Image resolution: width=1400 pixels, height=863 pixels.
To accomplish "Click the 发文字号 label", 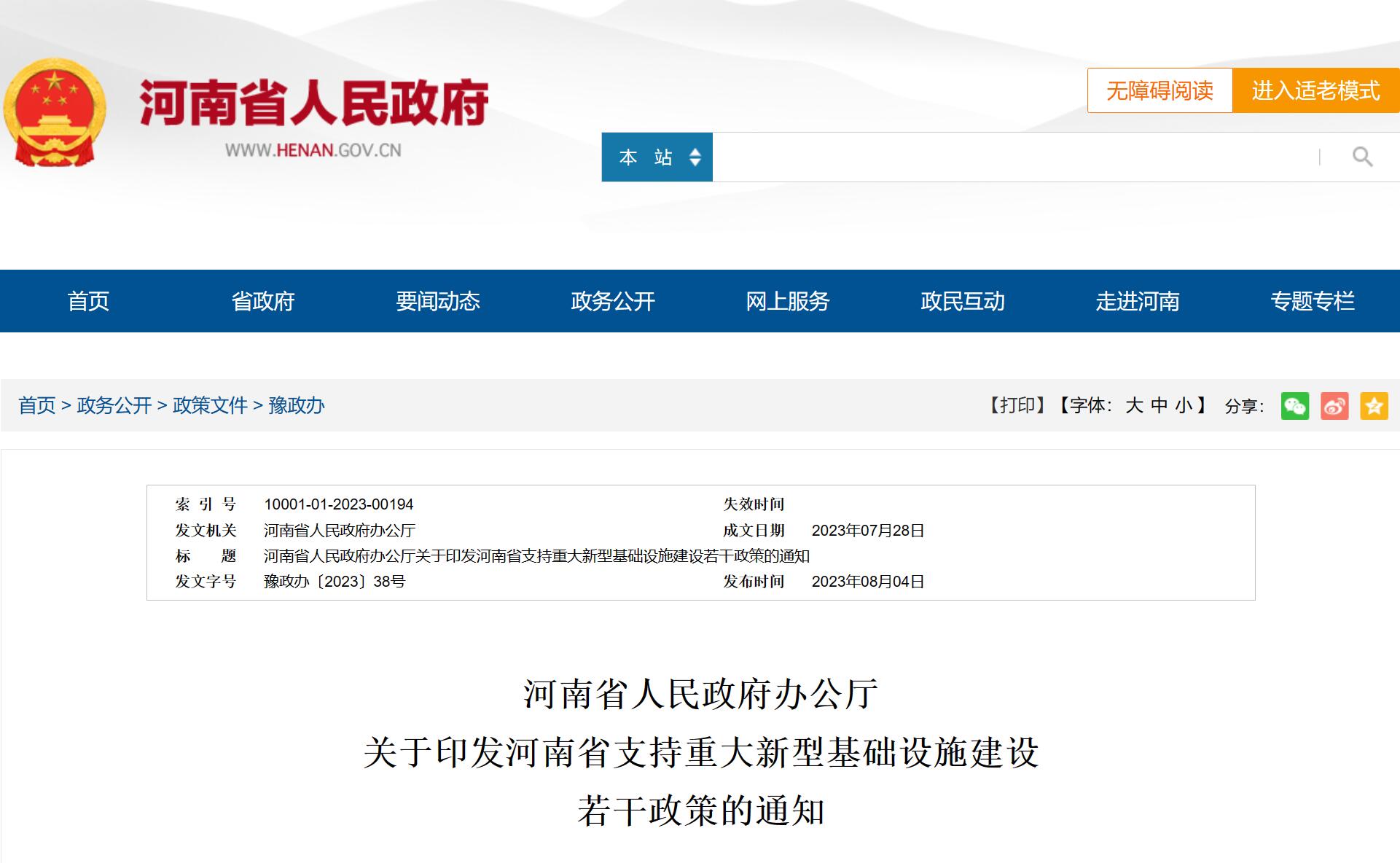I will (x=206, y=582).
